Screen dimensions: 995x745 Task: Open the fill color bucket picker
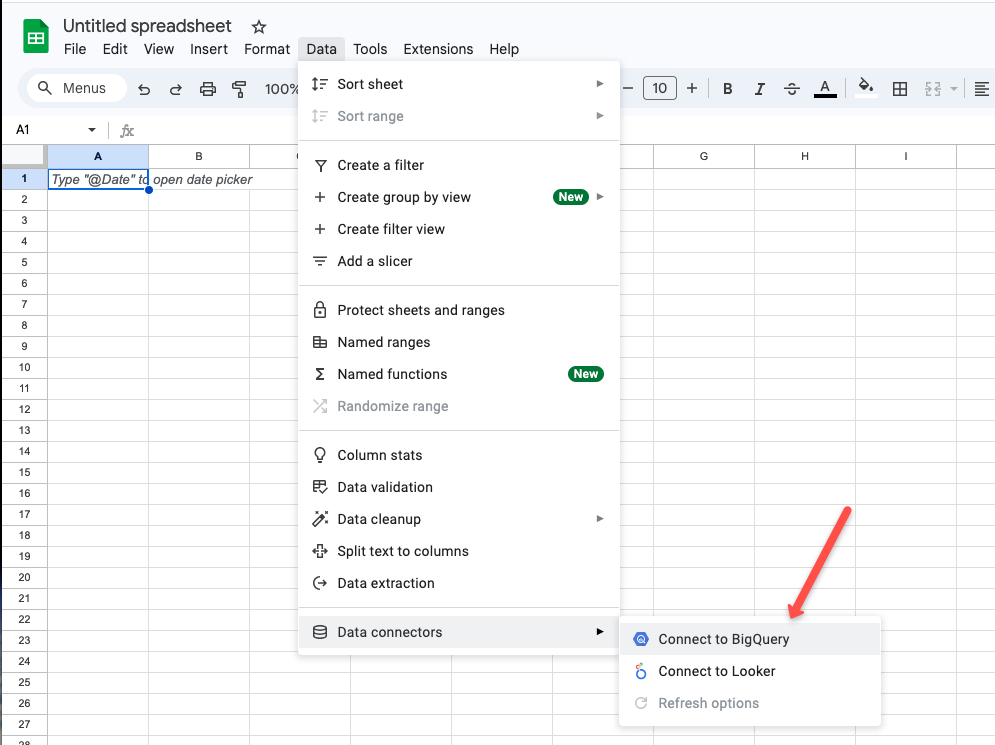(866, 88)
